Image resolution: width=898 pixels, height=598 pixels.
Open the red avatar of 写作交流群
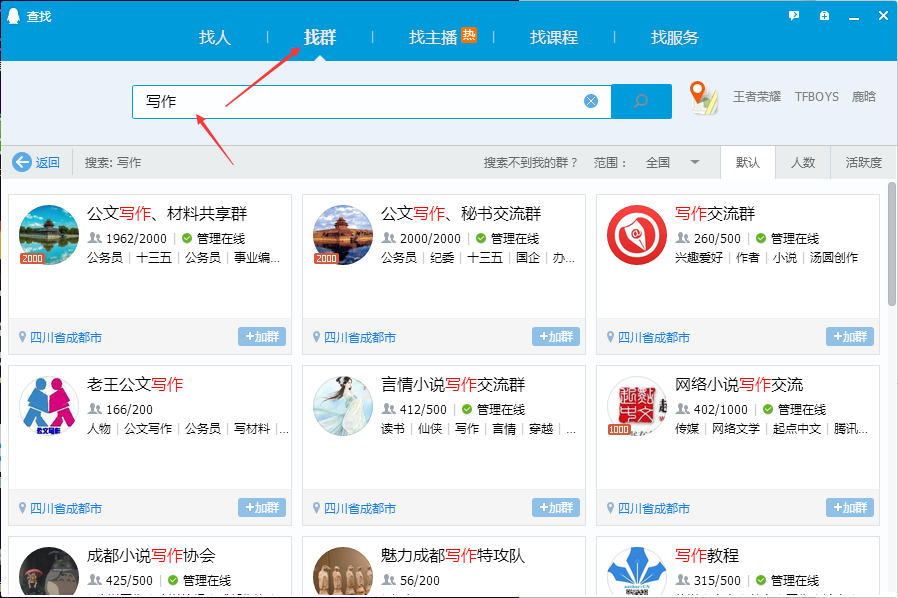point(637,235)
